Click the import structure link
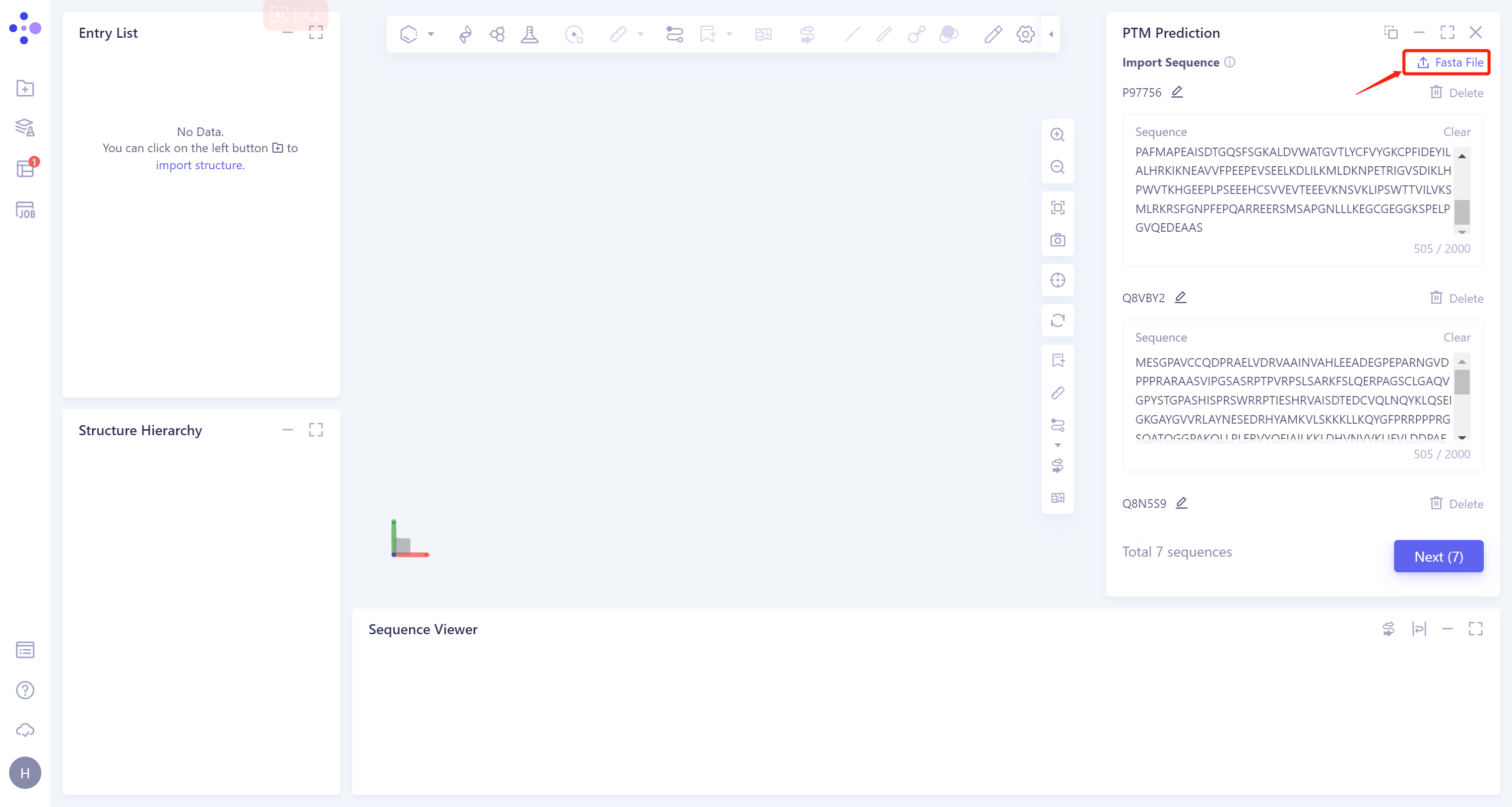Viewport: 1512px width, 807px height. [200, 165]
